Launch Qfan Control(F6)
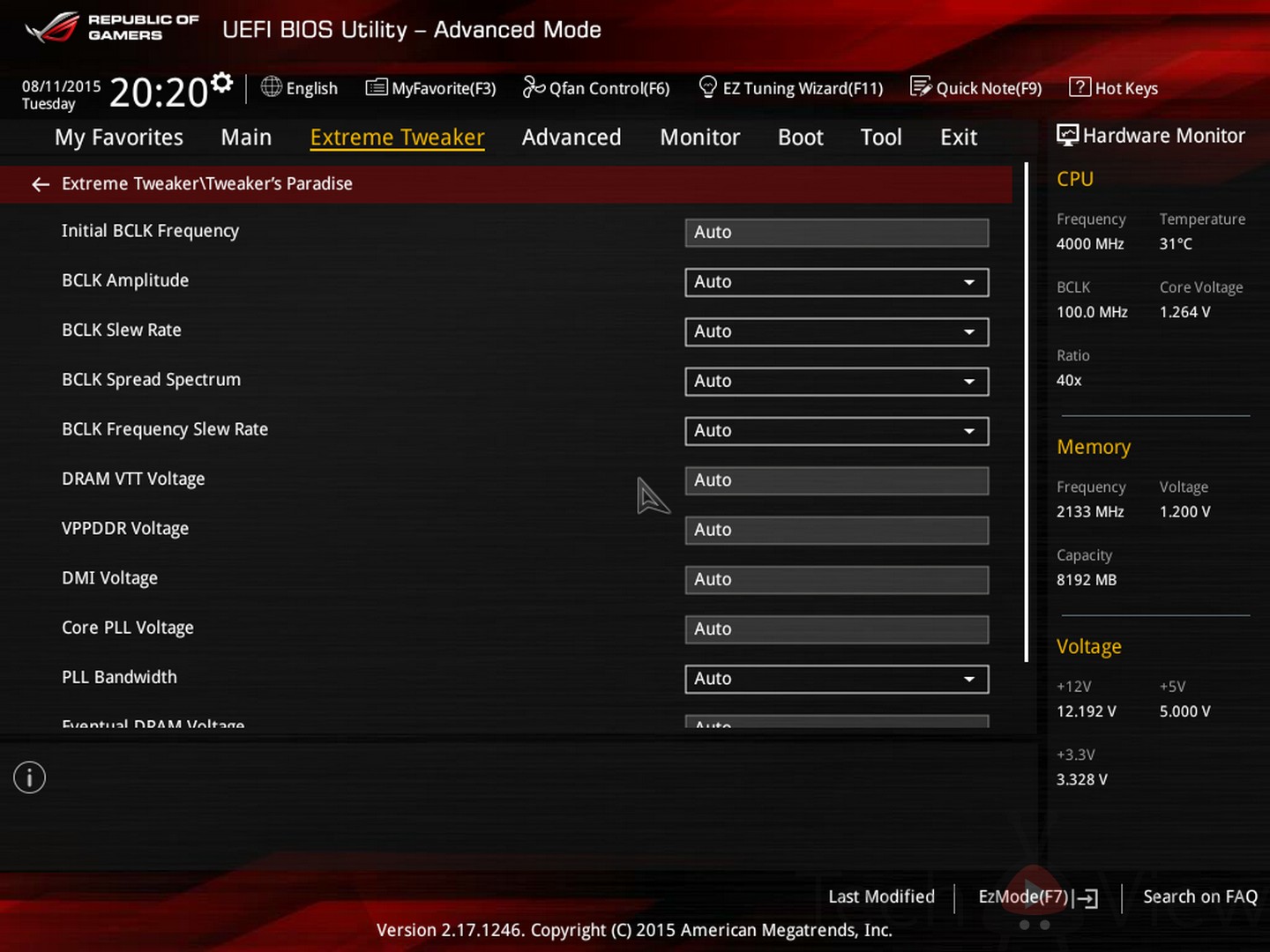1270x952 pixels. tap(596, 88)
